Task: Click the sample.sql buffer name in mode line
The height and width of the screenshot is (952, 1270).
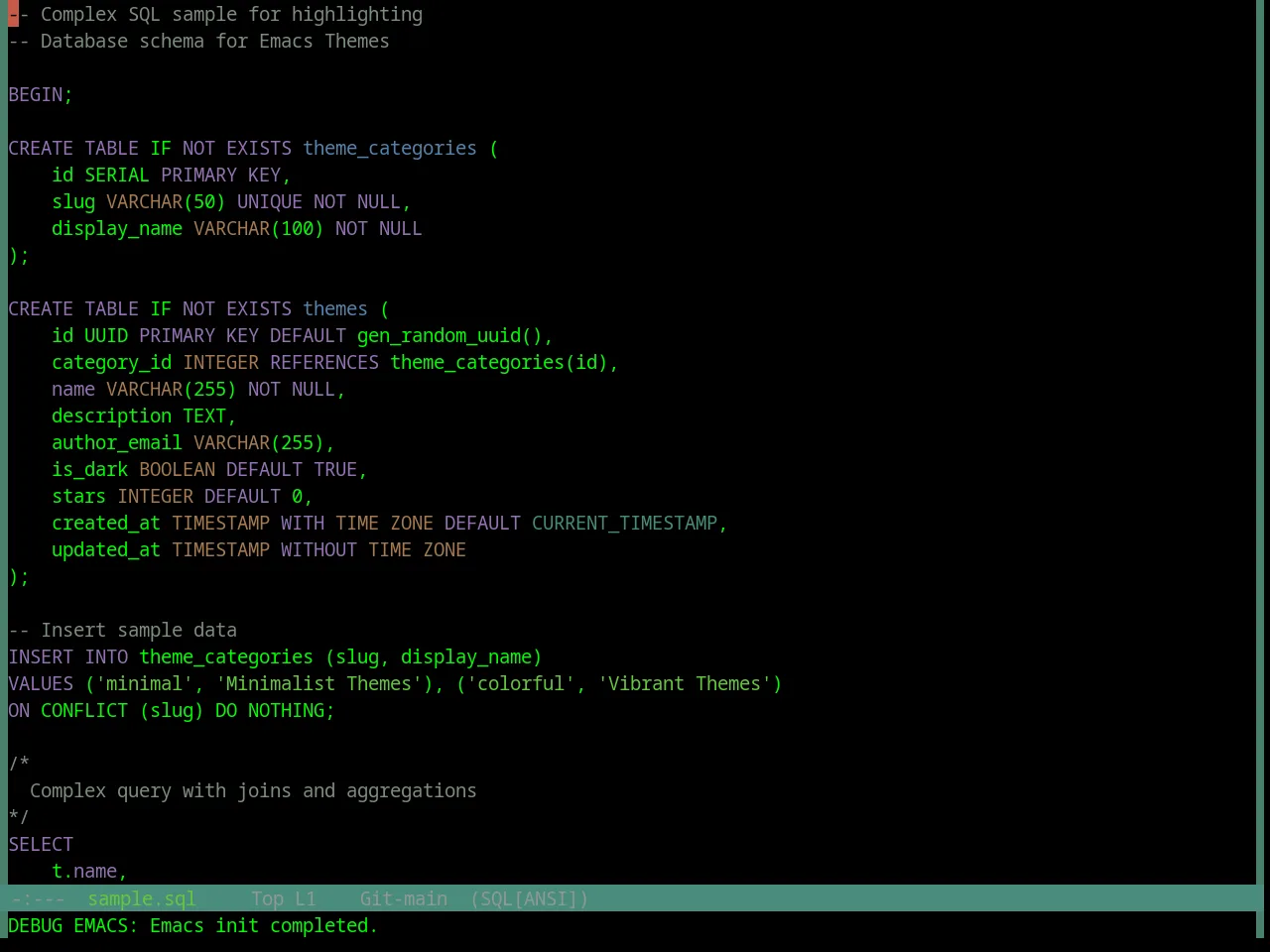Action: [x=142, y=899]
